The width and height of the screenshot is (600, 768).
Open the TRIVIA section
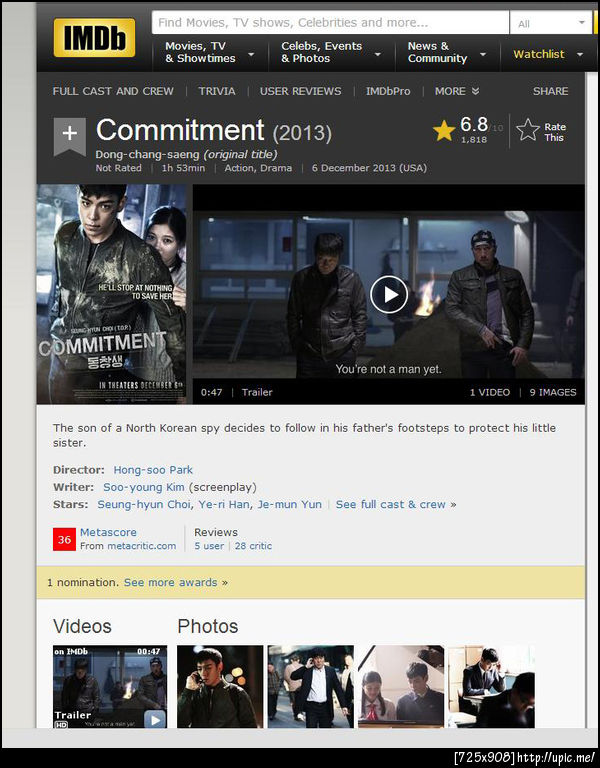(x=216, y=91)
